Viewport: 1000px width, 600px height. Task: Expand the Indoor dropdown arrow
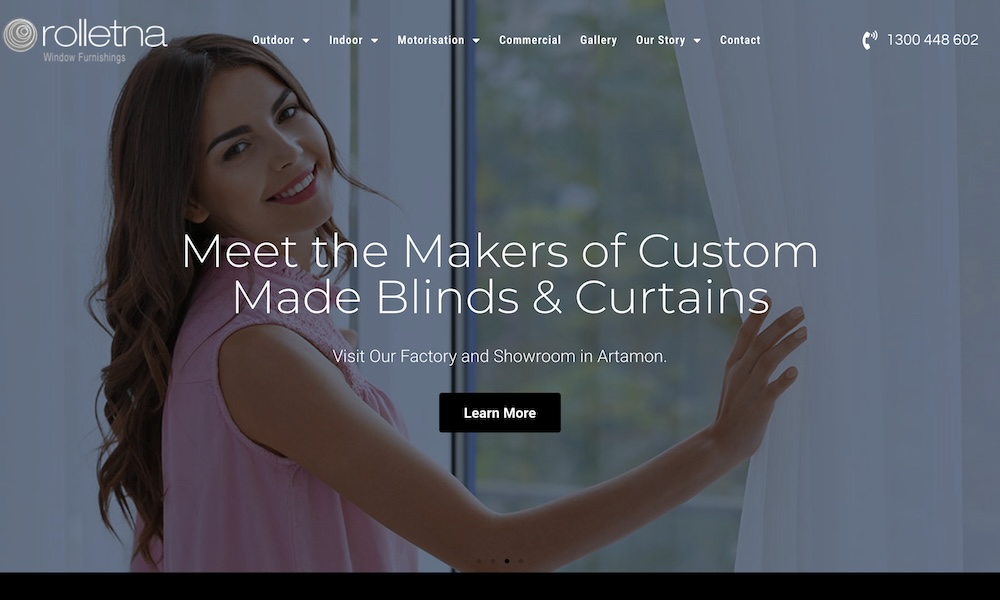pos(374,40)
